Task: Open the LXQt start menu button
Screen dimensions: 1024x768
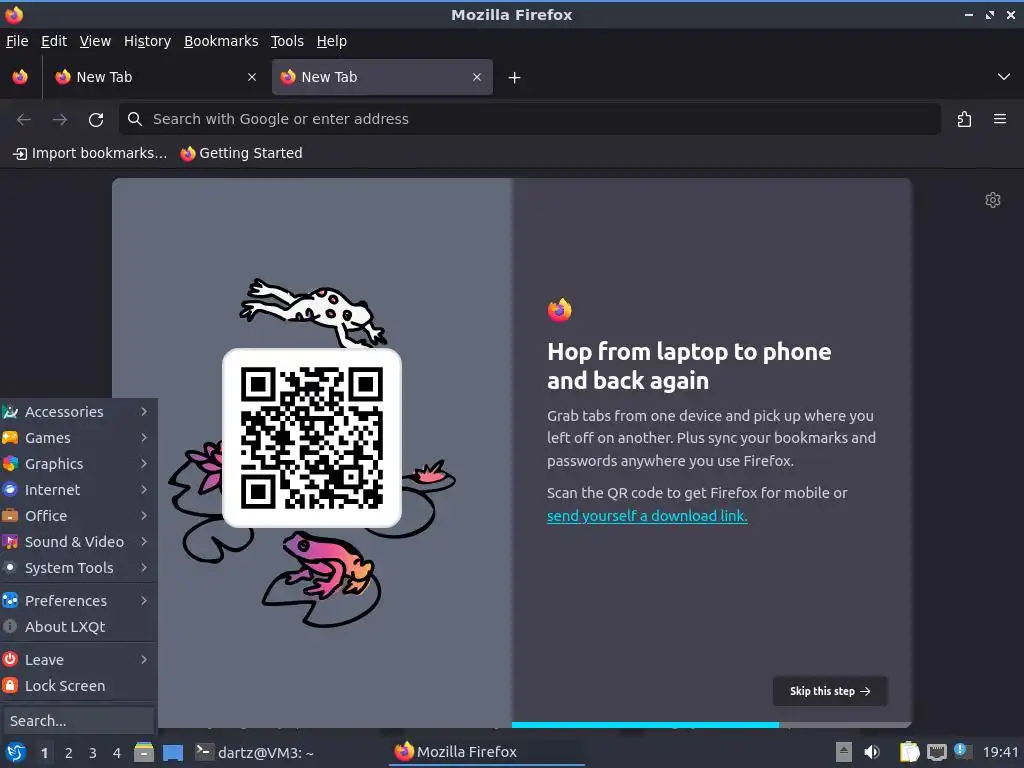Action: click(x=16, y=752)
